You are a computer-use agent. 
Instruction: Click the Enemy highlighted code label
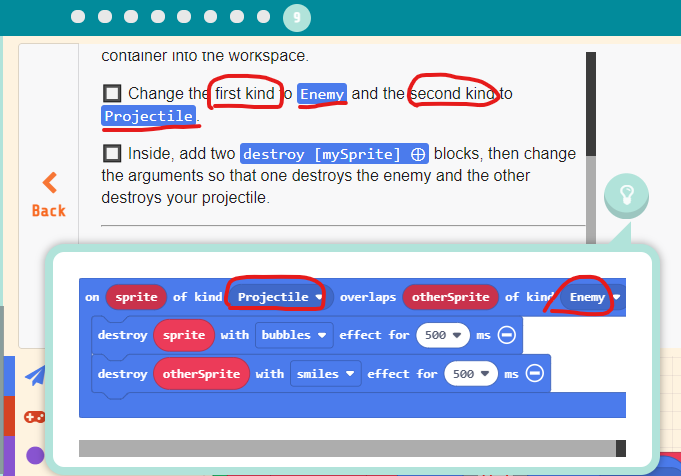pos(322,94)
